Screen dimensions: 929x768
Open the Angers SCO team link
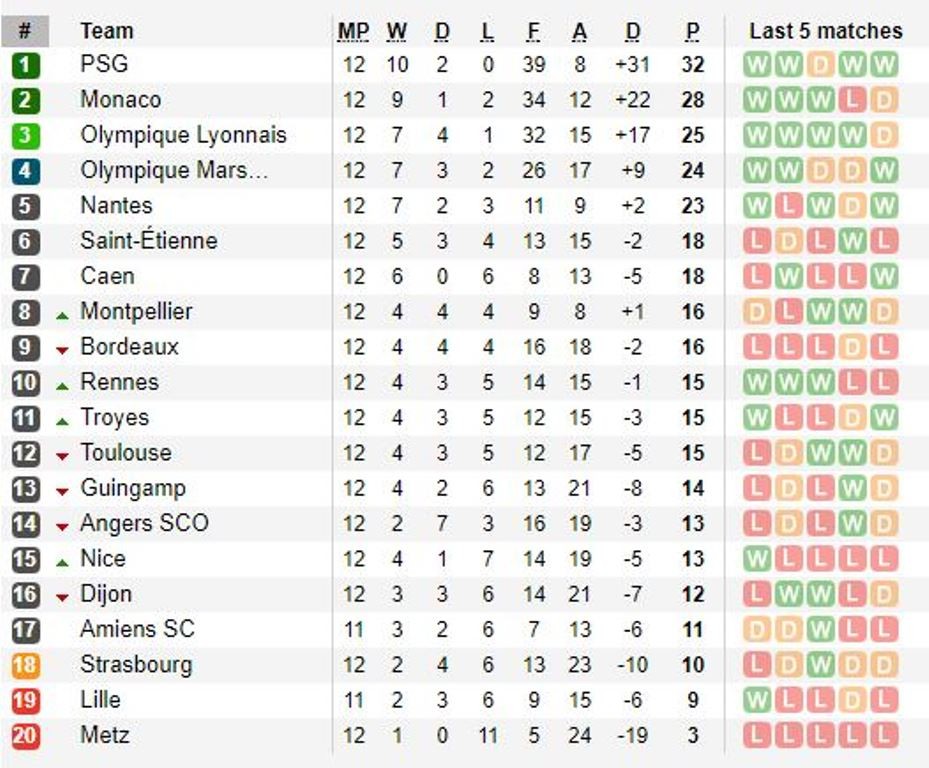coord(144,523)
